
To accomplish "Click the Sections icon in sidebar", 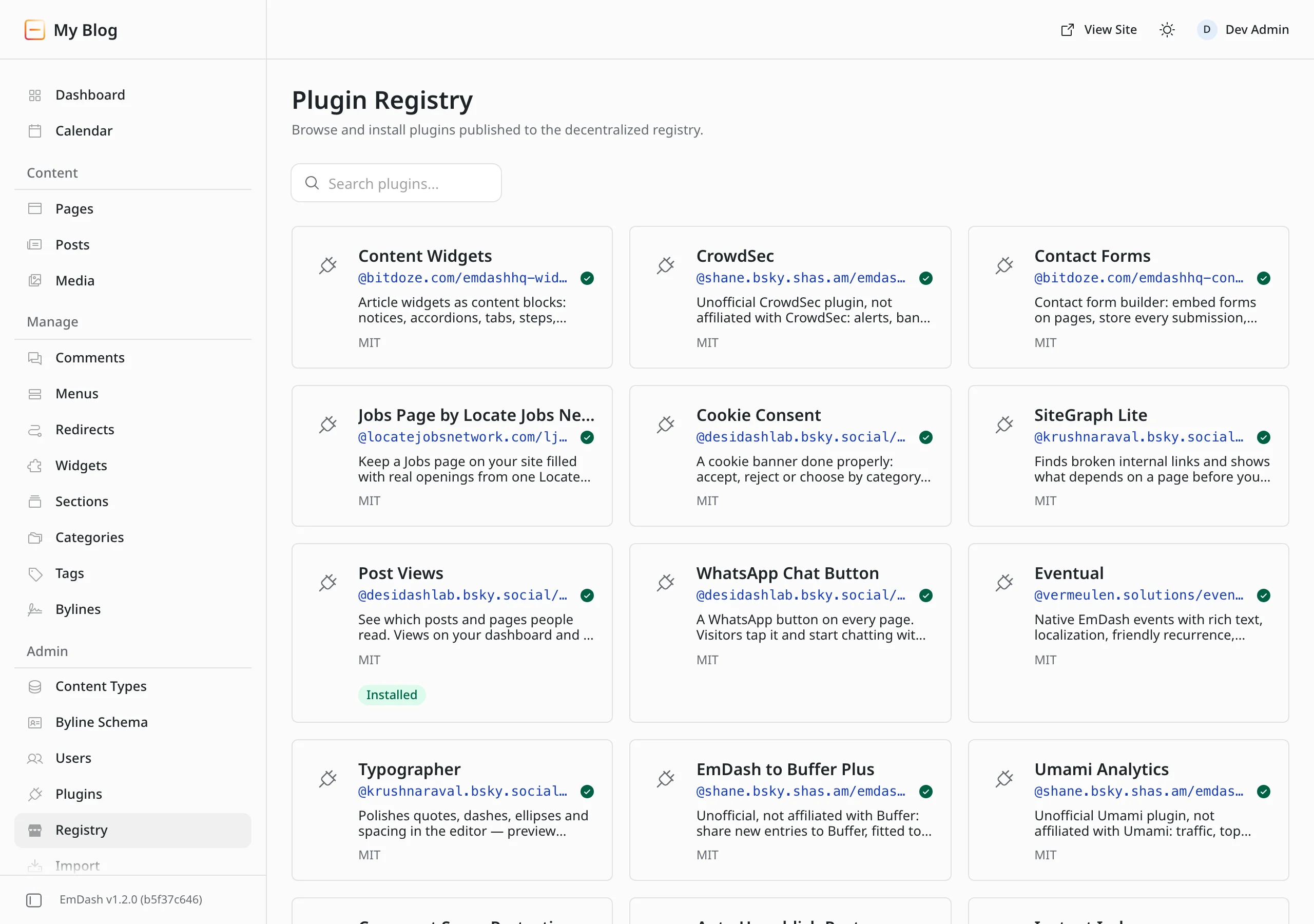I will (x=35, y=502).
